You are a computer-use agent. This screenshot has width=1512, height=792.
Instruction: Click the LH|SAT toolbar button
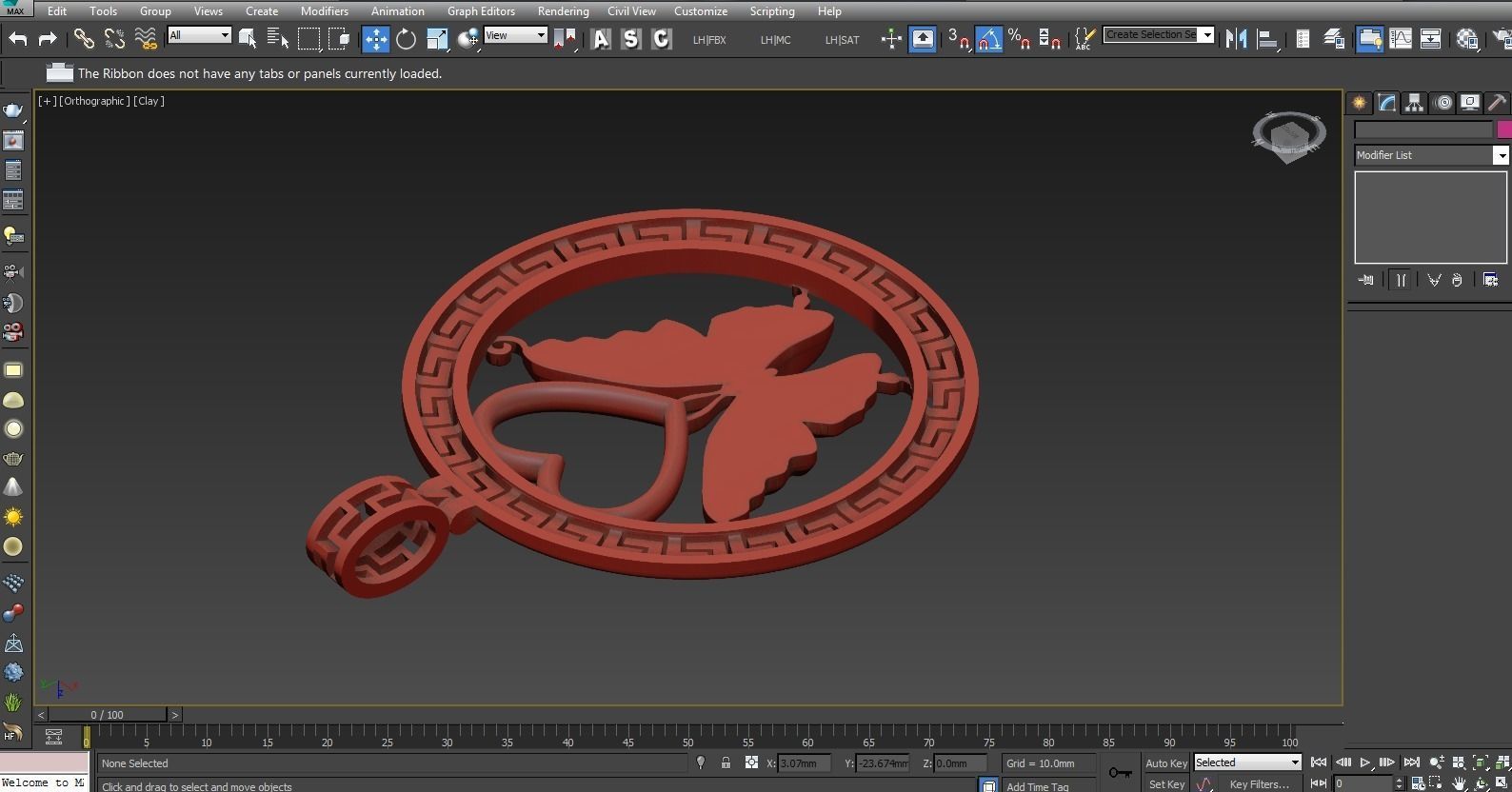tap(842, 40)
